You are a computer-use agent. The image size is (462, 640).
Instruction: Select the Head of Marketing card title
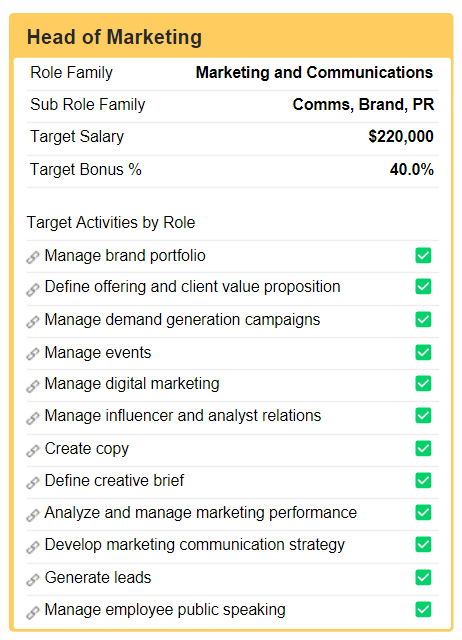(x=114, y=37)
